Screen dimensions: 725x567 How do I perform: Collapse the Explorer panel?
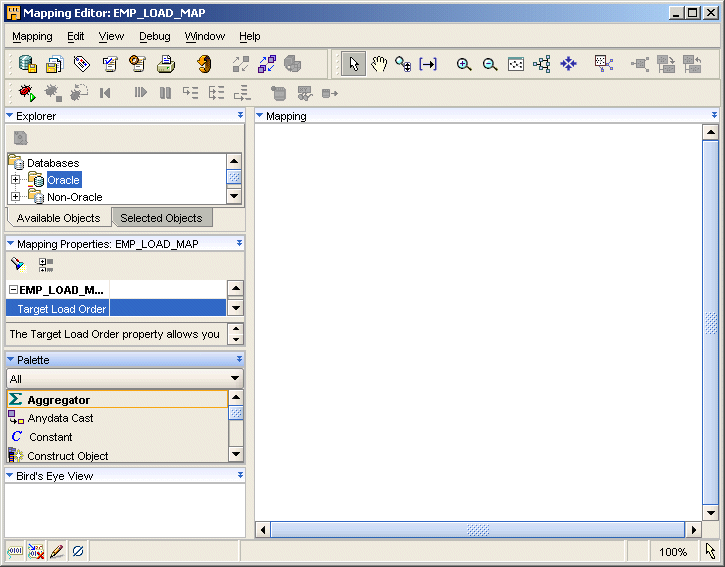point(10,116)
